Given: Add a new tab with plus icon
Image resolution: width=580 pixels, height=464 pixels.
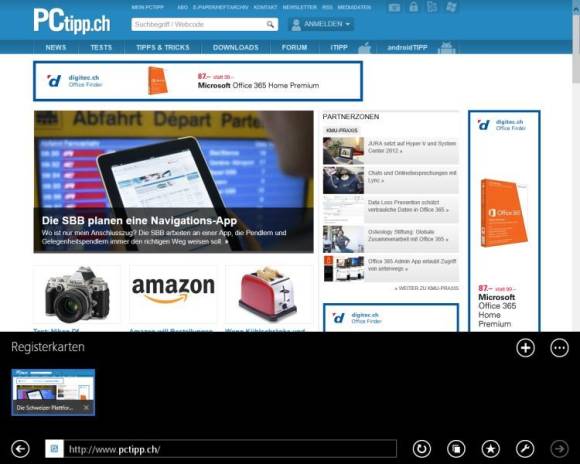Looking at the screenshot, I should pyautogui.click(x=525, y=348).
